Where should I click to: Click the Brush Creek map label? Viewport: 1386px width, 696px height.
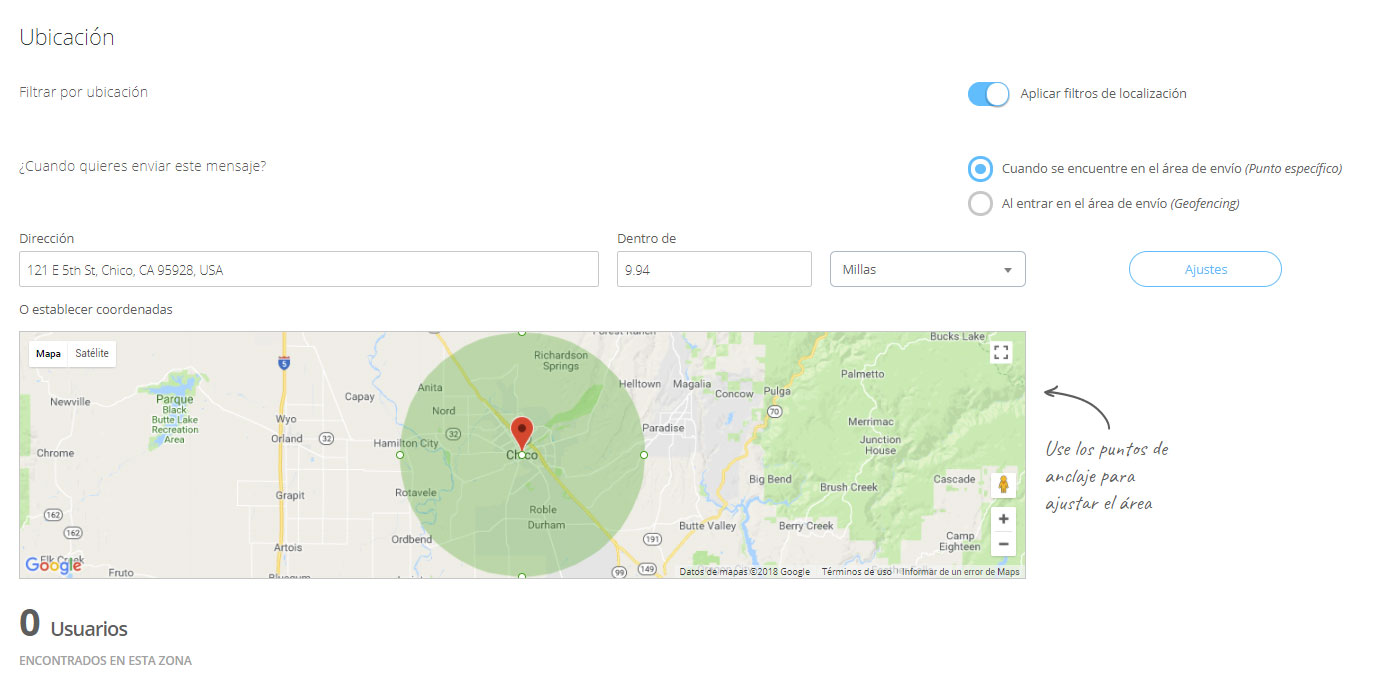849,487
